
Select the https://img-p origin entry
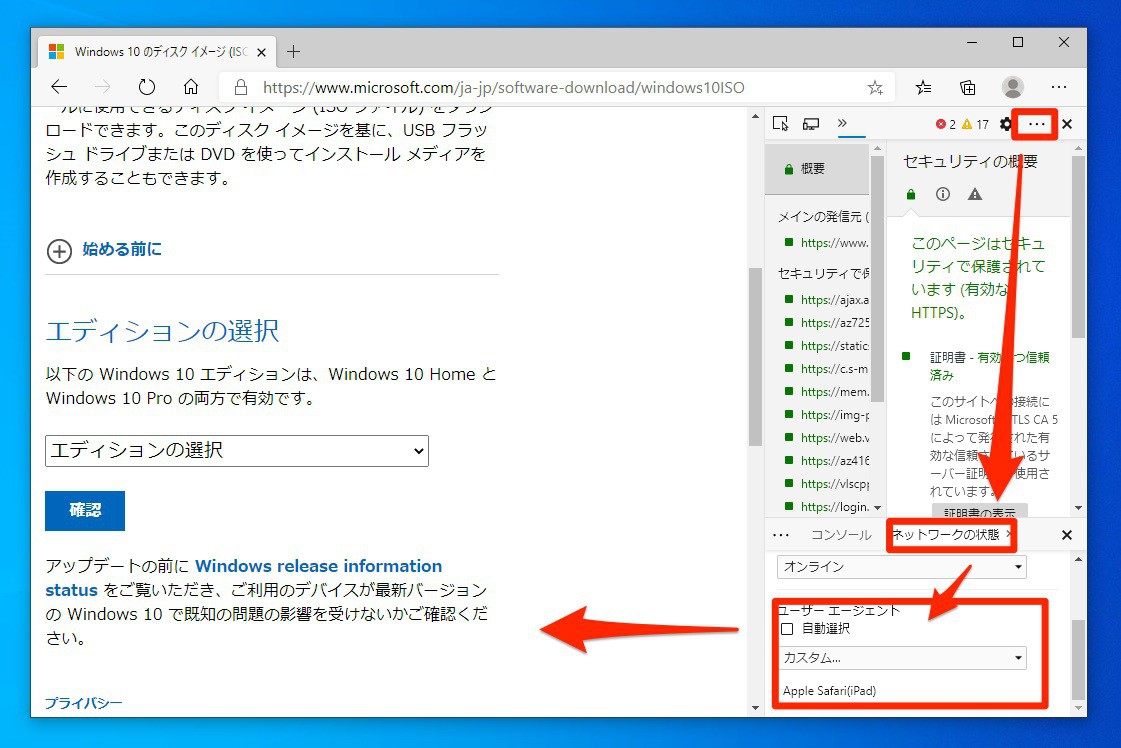click(826, 415)
